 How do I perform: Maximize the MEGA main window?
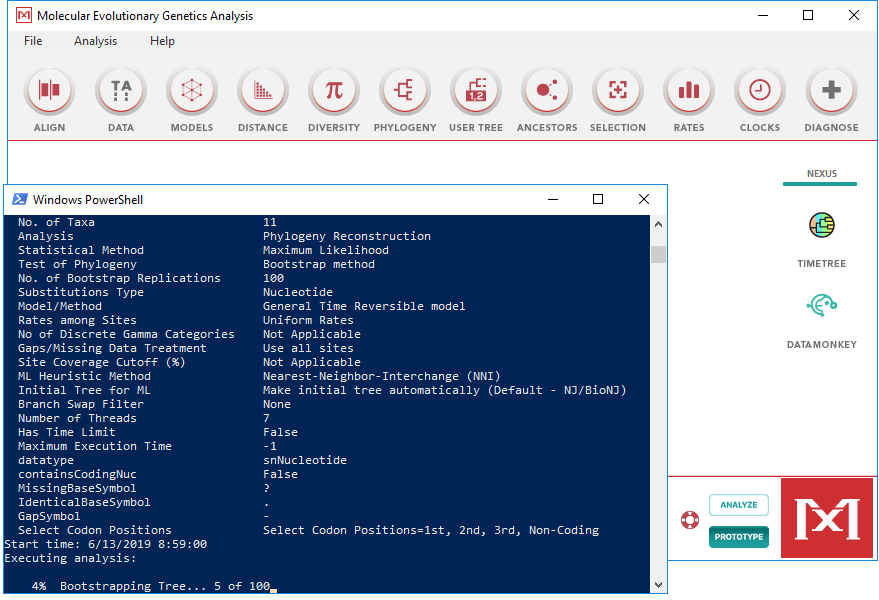[x=808, y=15]
